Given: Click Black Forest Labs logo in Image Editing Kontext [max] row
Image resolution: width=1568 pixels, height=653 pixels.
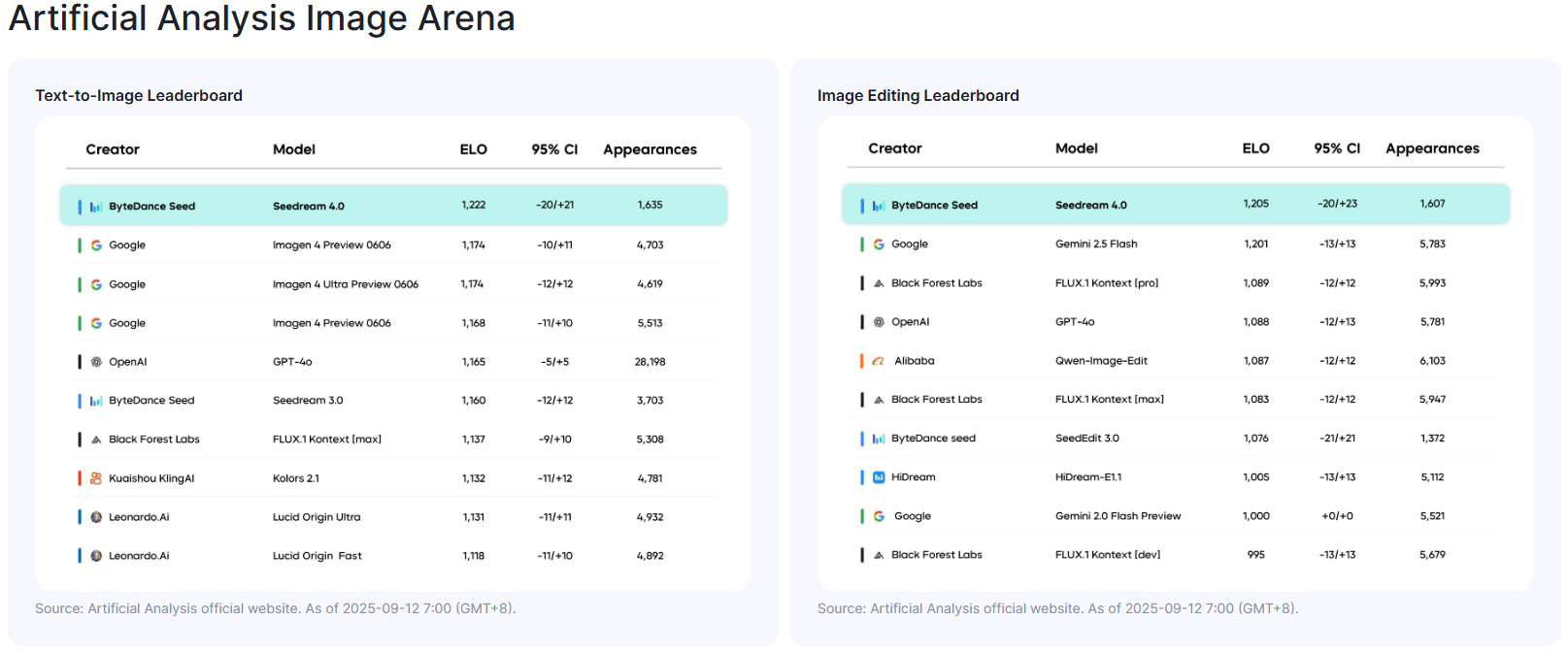Looking at the screenshot, I should 879,400.
